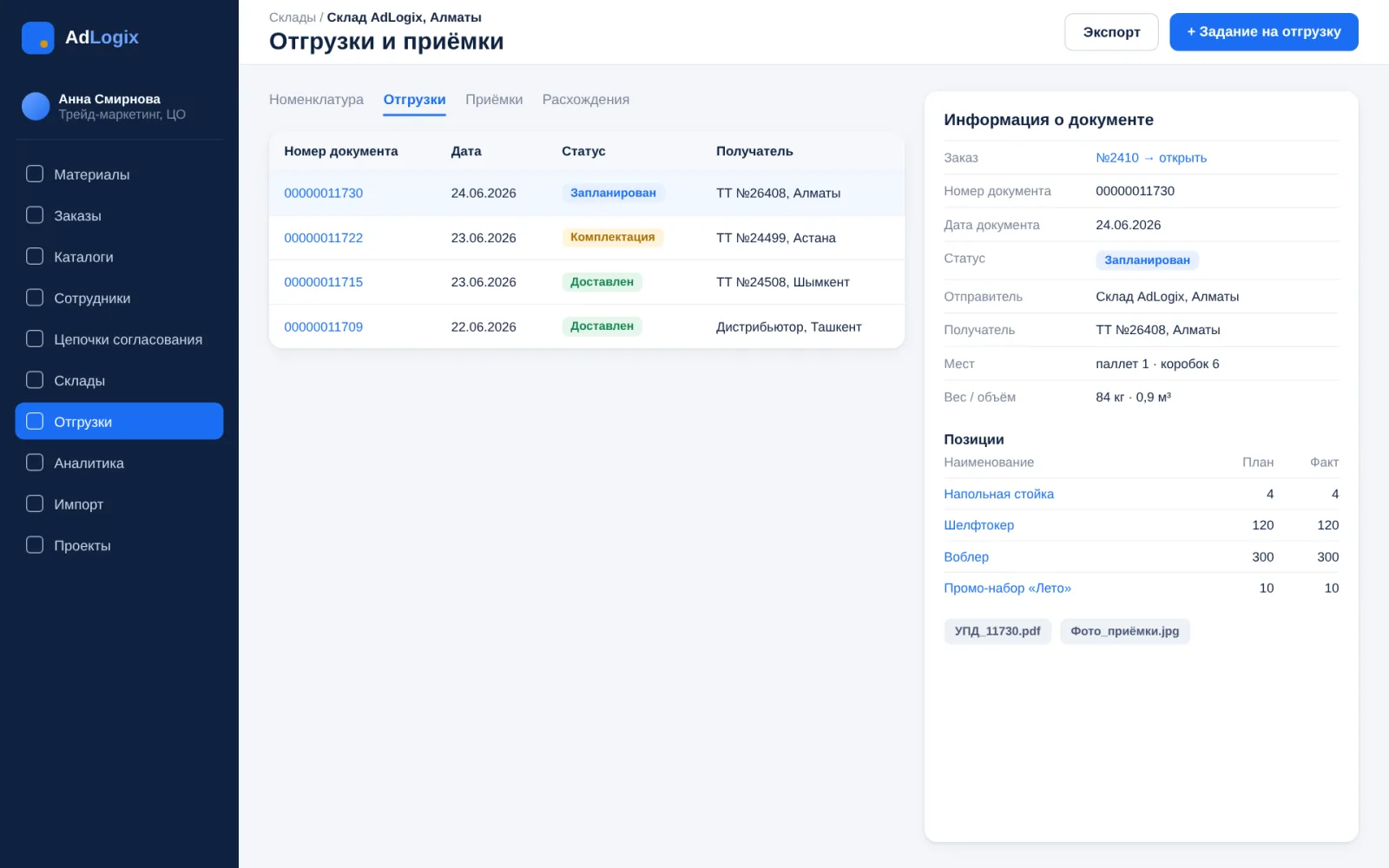Click the Экспорт button

pyautogui.click(x=1111, y=32)
